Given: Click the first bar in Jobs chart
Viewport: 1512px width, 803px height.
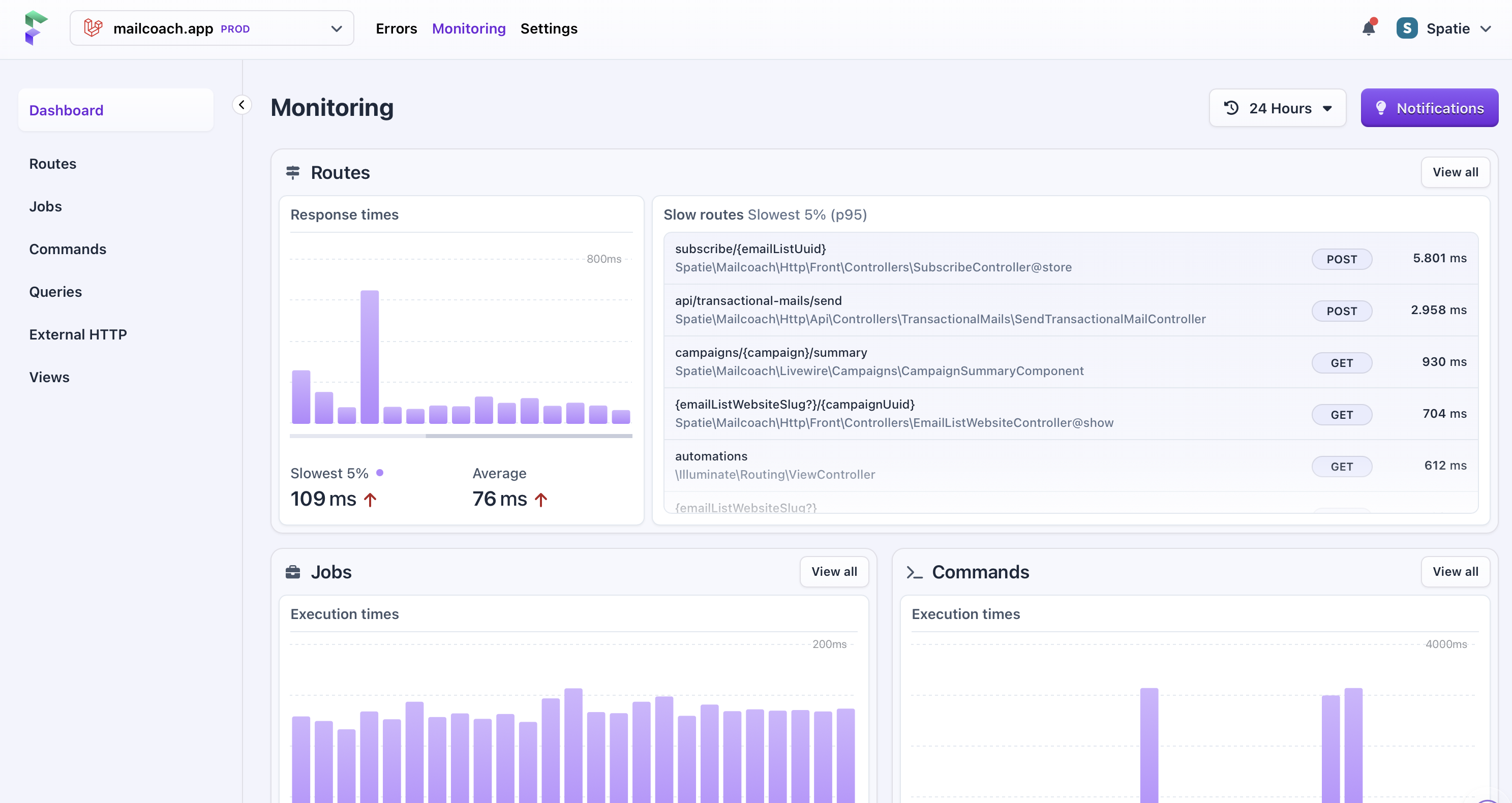Looking at the screenshot, I should tap(301, 759).
